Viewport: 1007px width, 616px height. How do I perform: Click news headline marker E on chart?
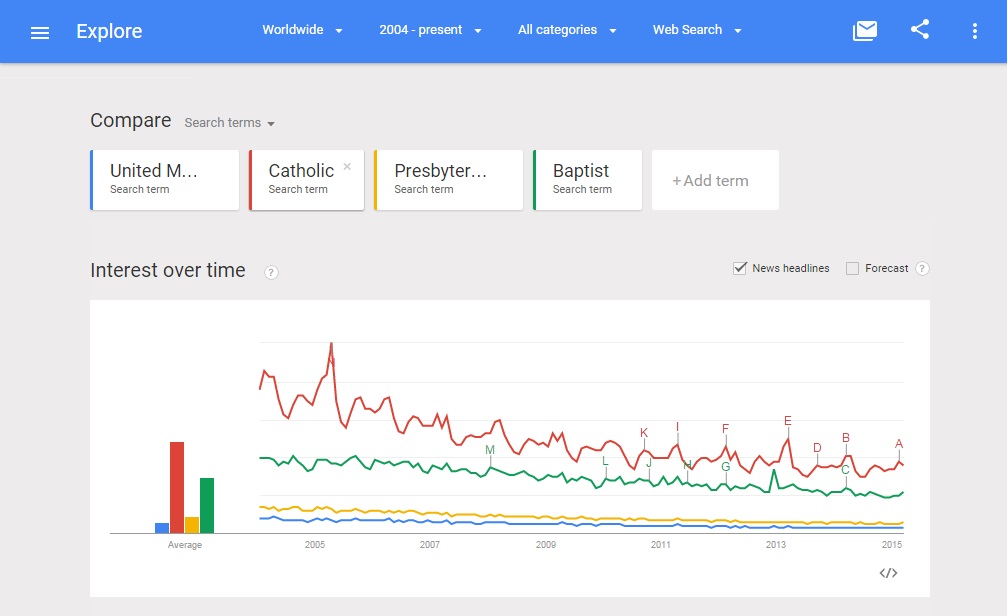tap(788, 421)
